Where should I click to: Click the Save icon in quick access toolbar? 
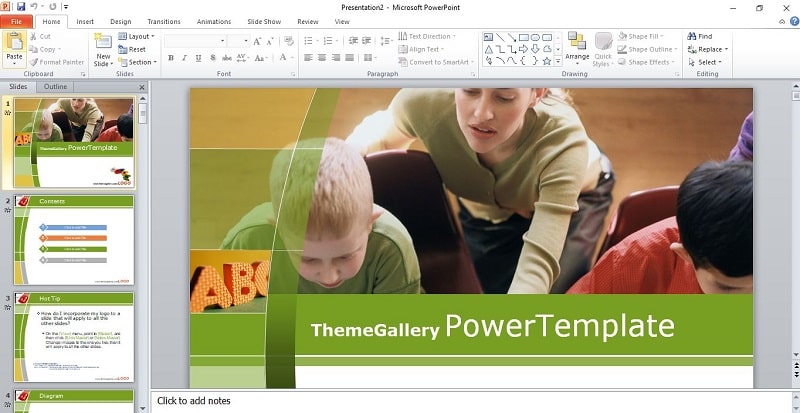(x=21, y=7)
